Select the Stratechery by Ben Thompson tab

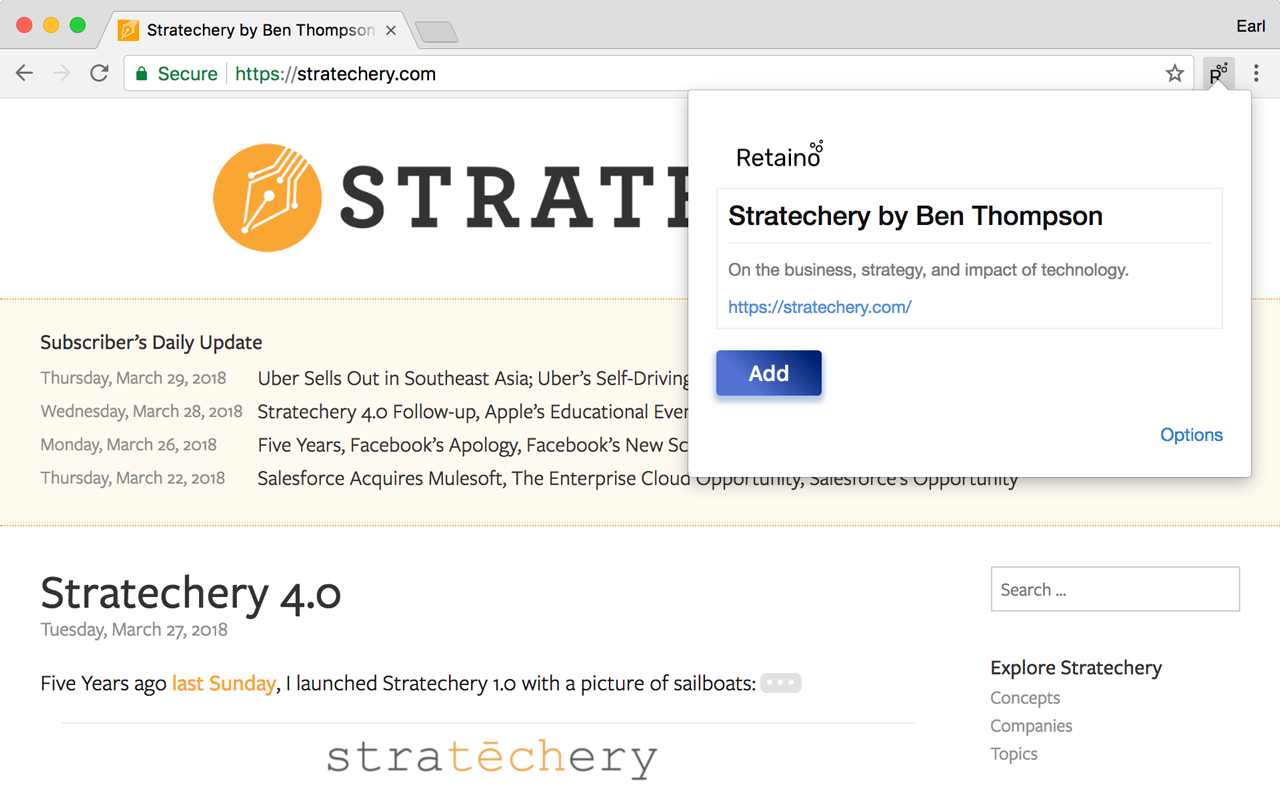click(258, 30)
